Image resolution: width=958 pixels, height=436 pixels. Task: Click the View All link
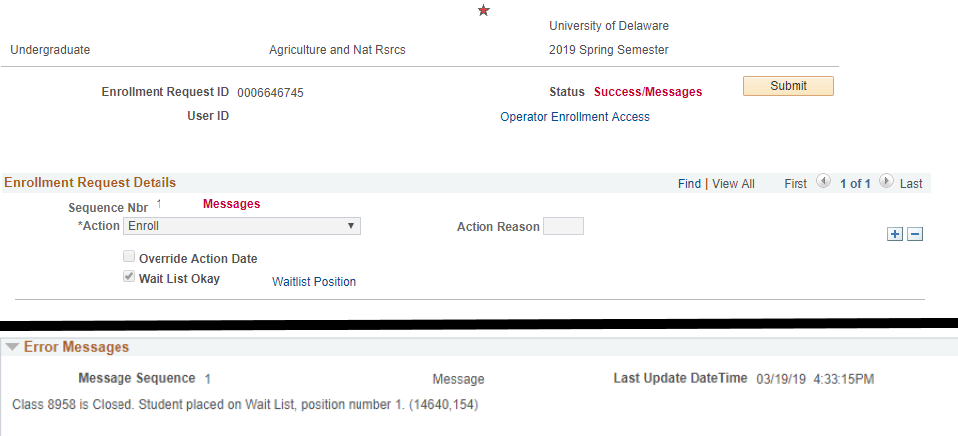click(733, 184)
